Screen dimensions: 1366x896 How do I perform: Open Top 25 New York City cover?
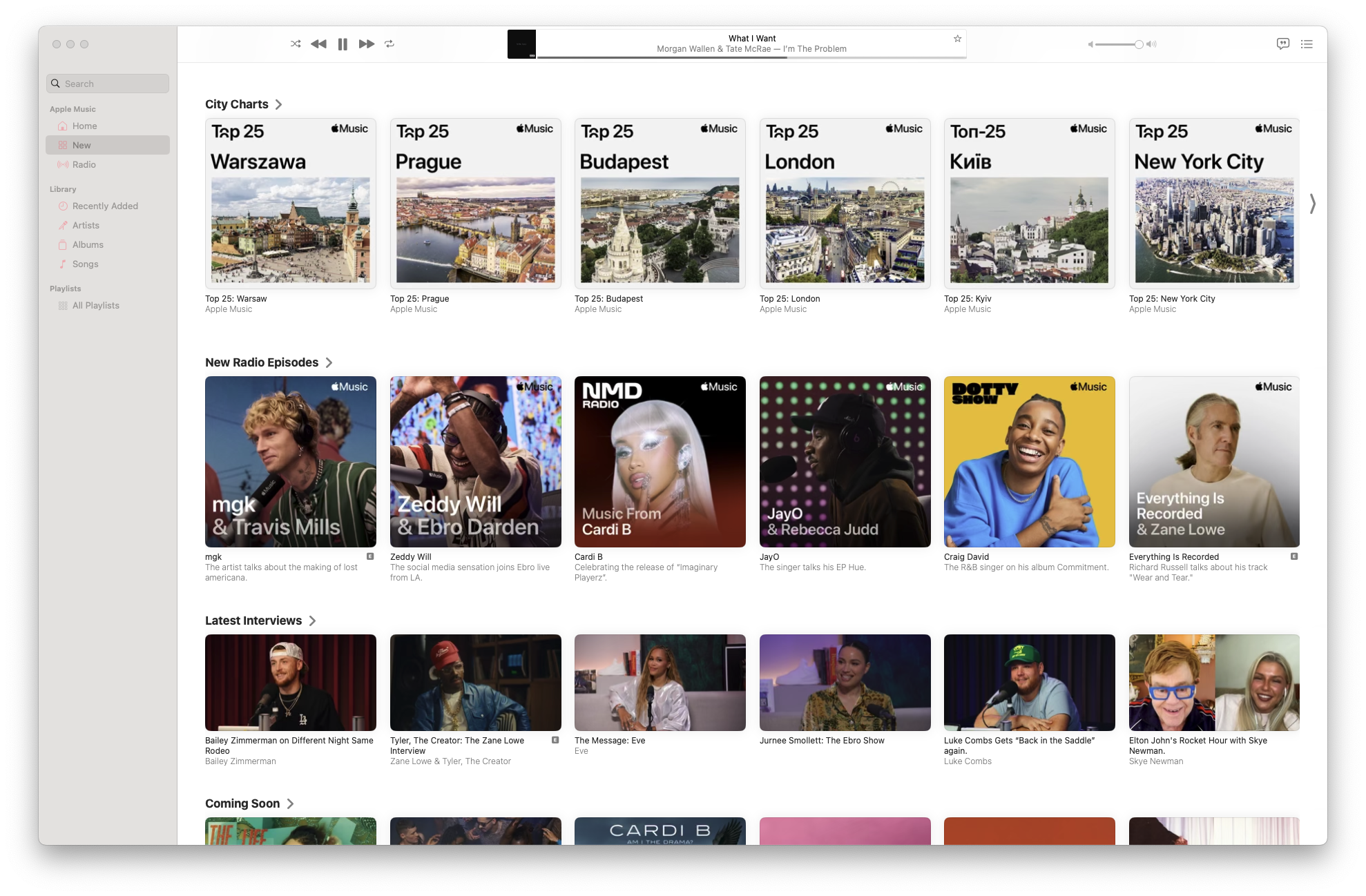pos(1214,204)
